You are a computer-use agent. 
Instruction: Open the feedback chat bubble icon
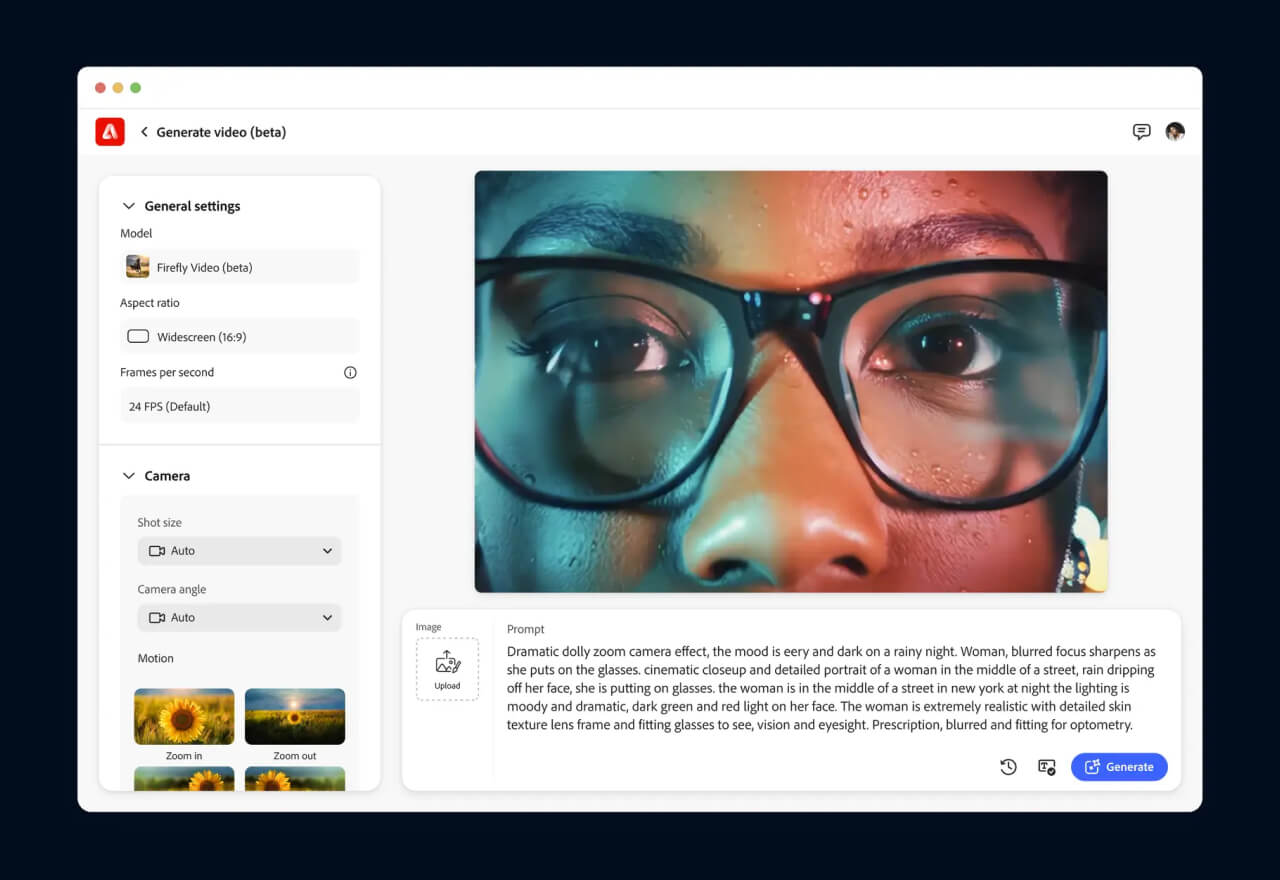pos(1141,132)
